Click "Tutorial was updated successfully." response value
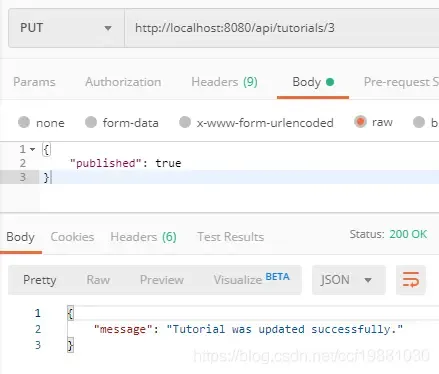This screenshot has width=439, height=374. tap(285, 329)
